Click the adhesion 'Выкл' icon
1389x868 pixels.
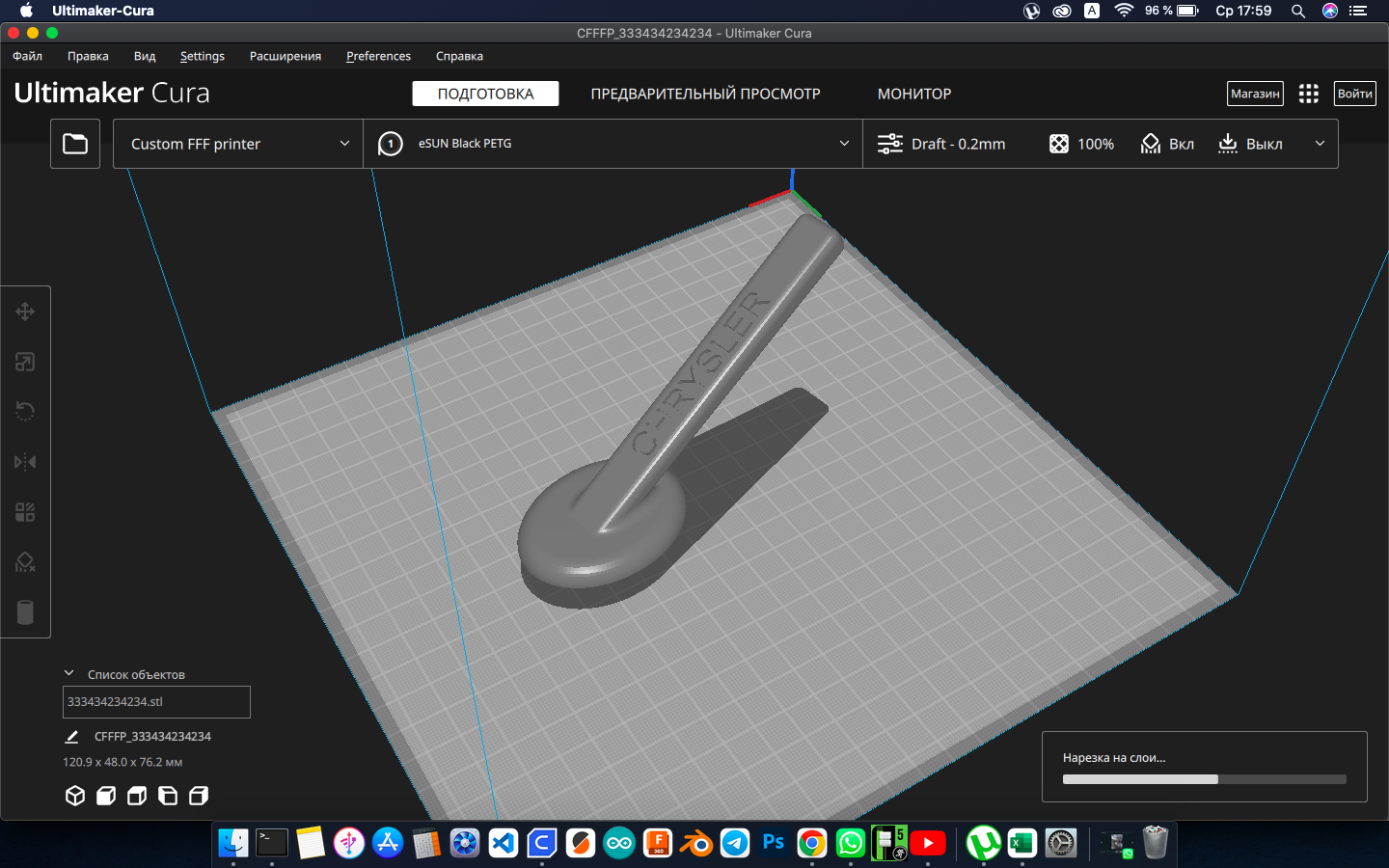(1228, 144)
